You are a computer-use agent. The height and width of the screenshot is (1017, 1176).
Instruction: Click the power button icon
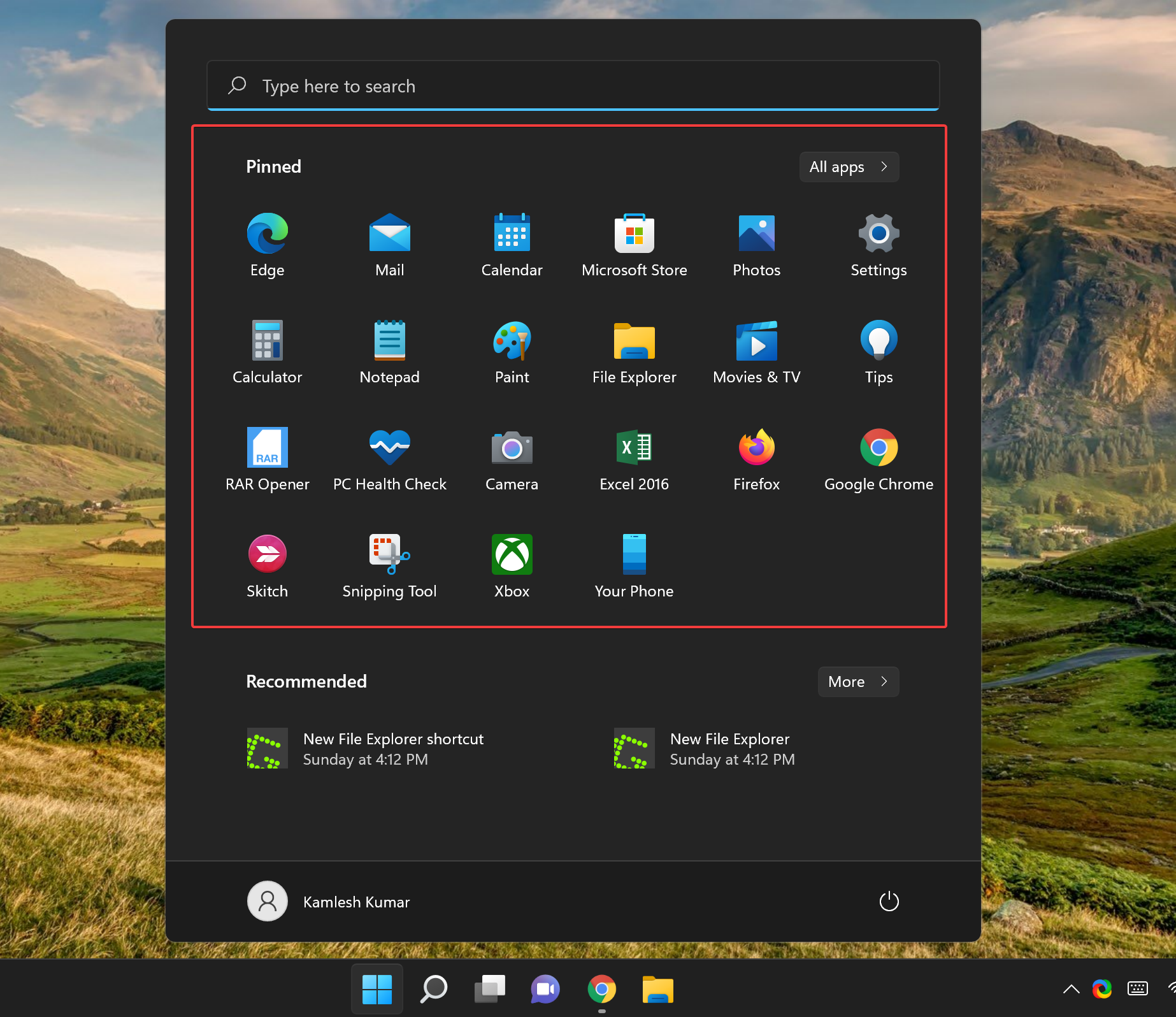click(889, 901)
